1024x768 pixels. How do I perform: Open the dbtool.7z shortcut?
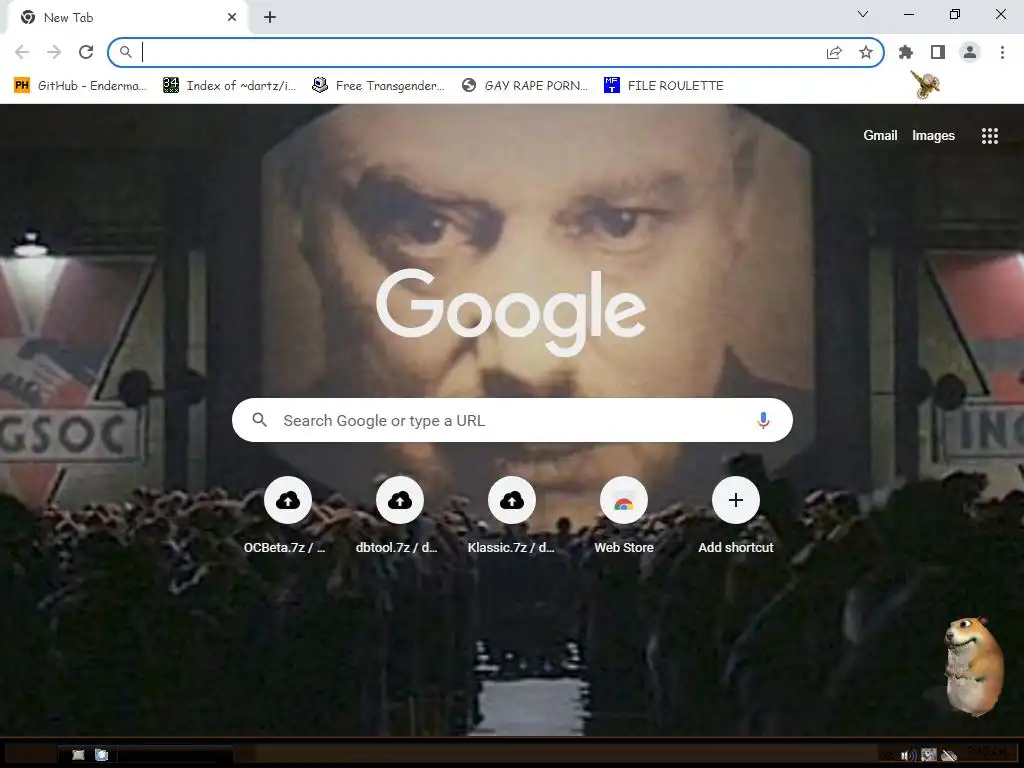coord(399,516)
